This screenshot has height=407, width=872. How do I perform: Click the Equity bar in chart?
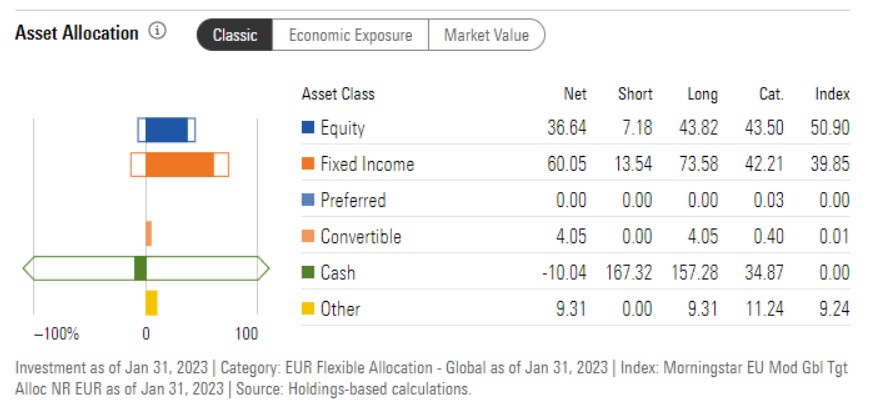166,130
